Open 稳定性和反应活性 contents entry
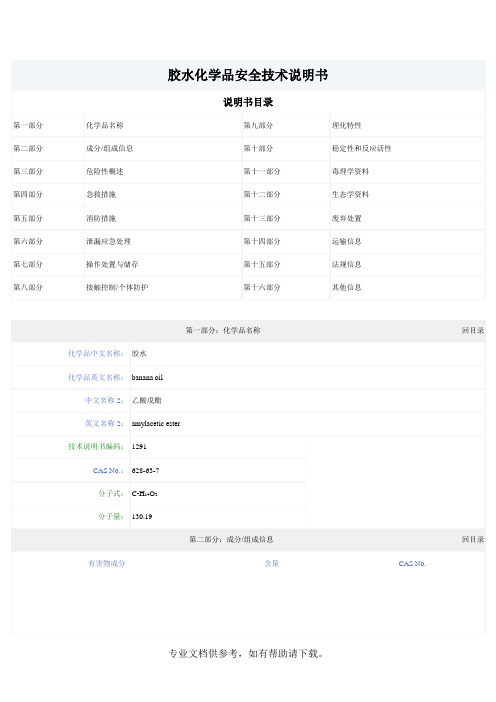Image resolution: width=496 pixels, height=702 pixels. click(x=361, y=148)
